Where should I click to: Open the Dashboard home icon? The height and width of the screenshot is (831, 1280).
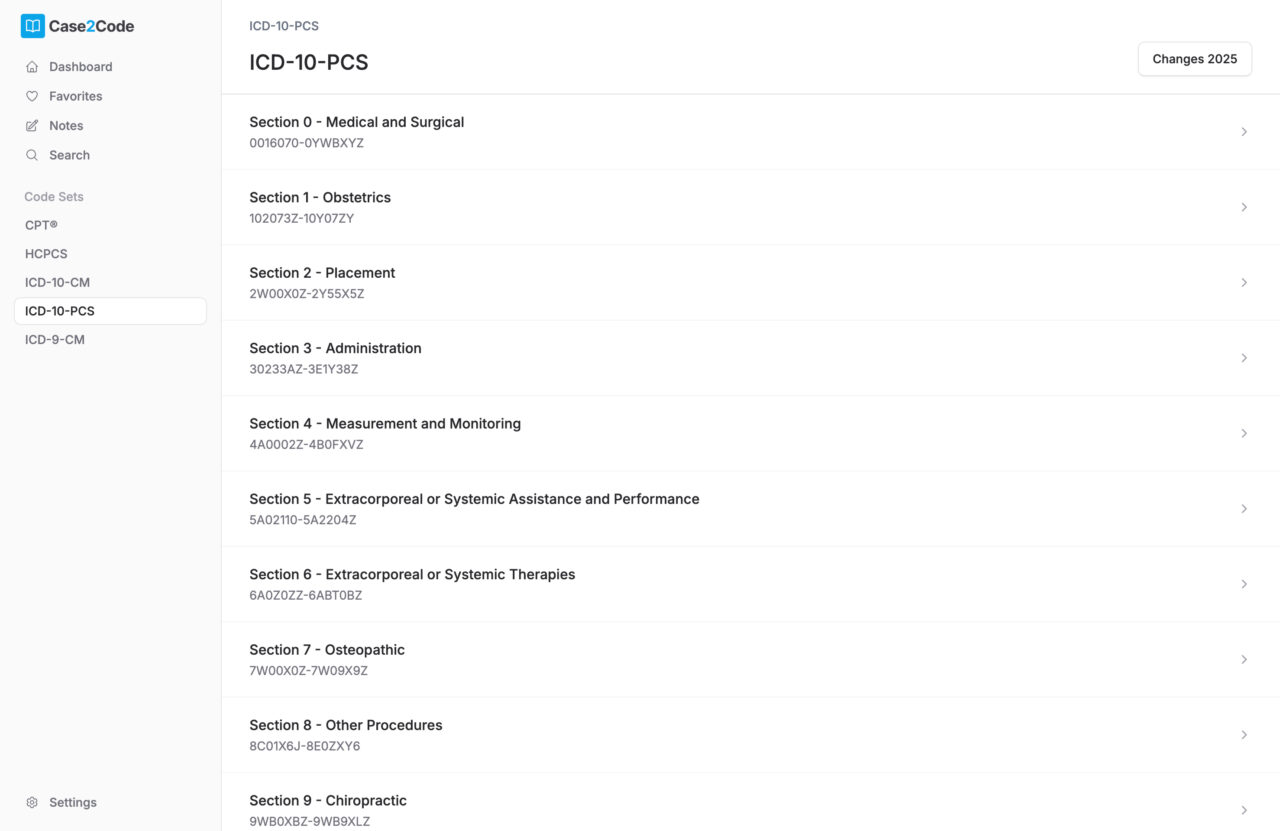(x=33, y=66)
